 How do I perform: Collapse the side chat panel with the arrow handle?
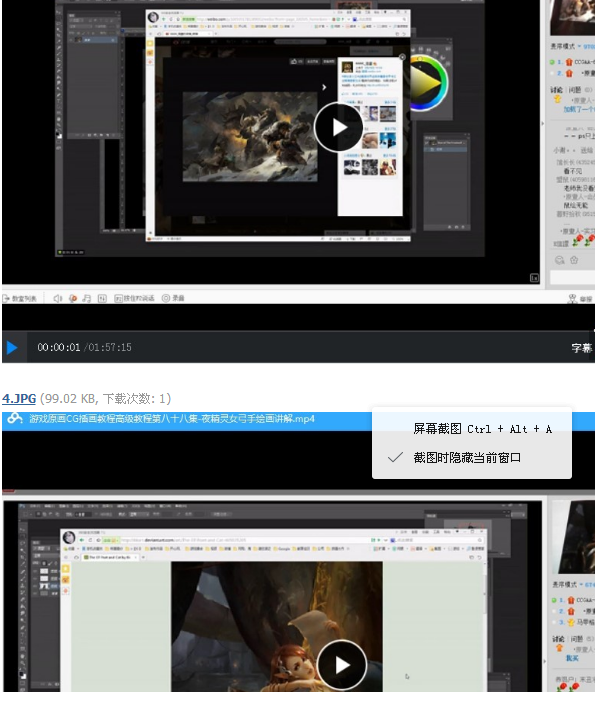(x=543, y=124)
